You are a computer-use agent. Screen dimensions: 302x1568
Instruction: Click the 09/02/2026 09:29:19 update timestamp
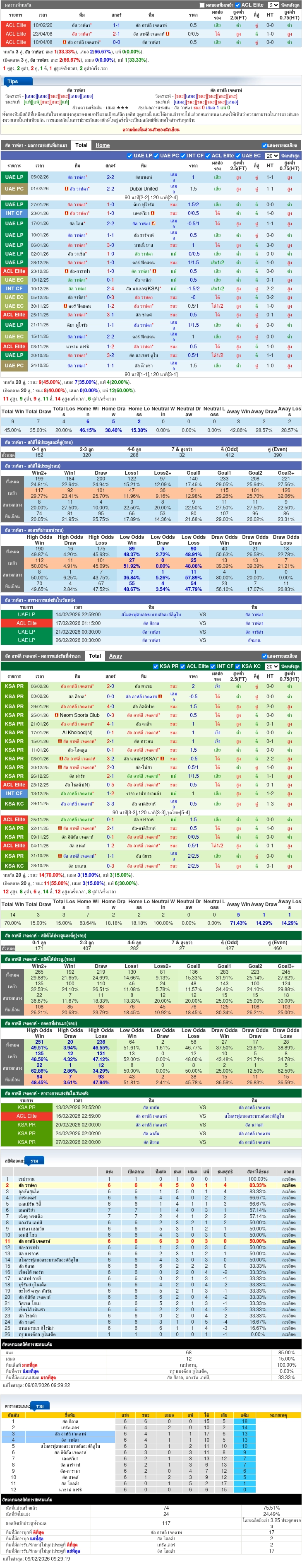coord(48,1559)
